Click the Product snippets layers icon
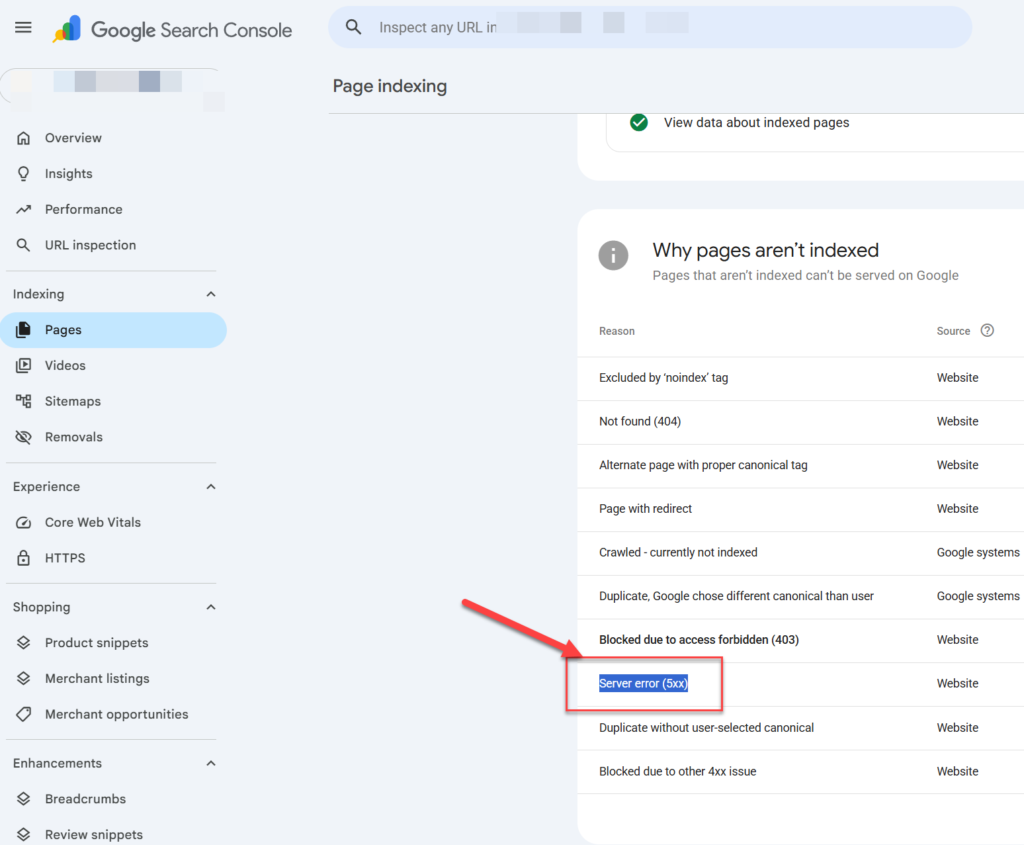The height and width of the screenshot is (845, 1024). click(x=24, y=643)
